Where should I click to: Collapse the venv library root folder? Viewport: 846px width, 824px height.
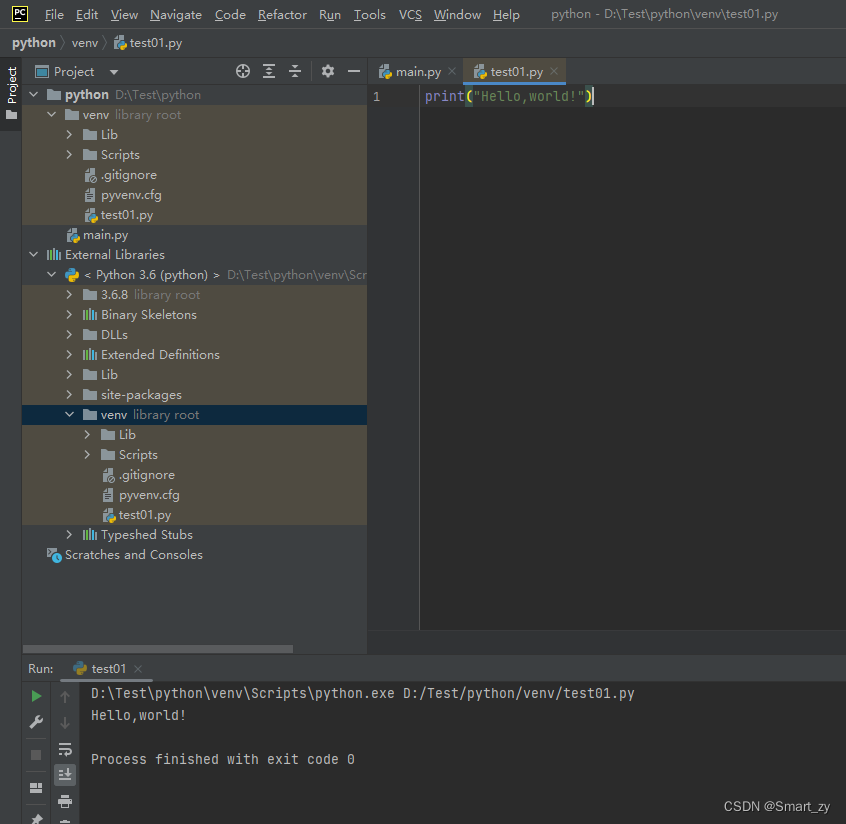click(69, 414)
